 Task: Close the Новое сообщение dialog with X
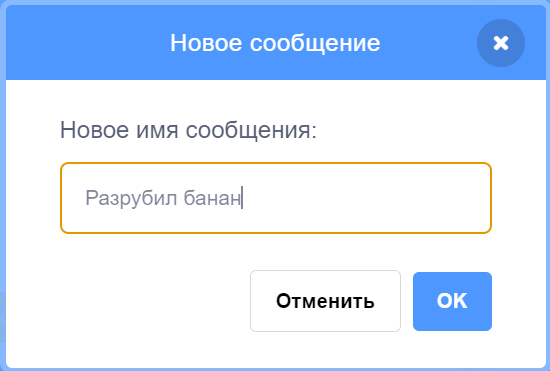(501, 43)
